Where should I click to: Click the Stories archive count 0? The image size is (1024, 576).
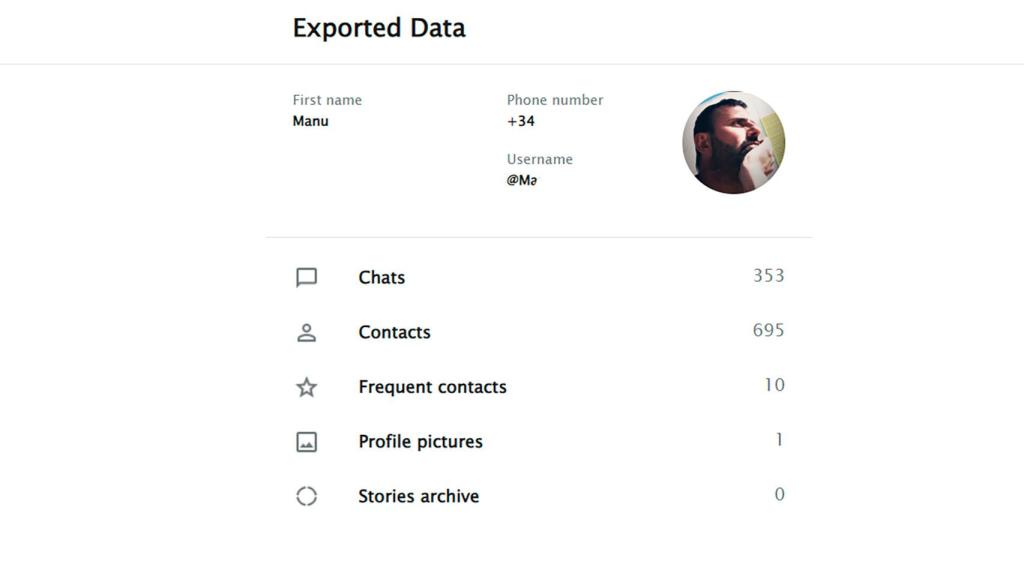tap(780, 494)
